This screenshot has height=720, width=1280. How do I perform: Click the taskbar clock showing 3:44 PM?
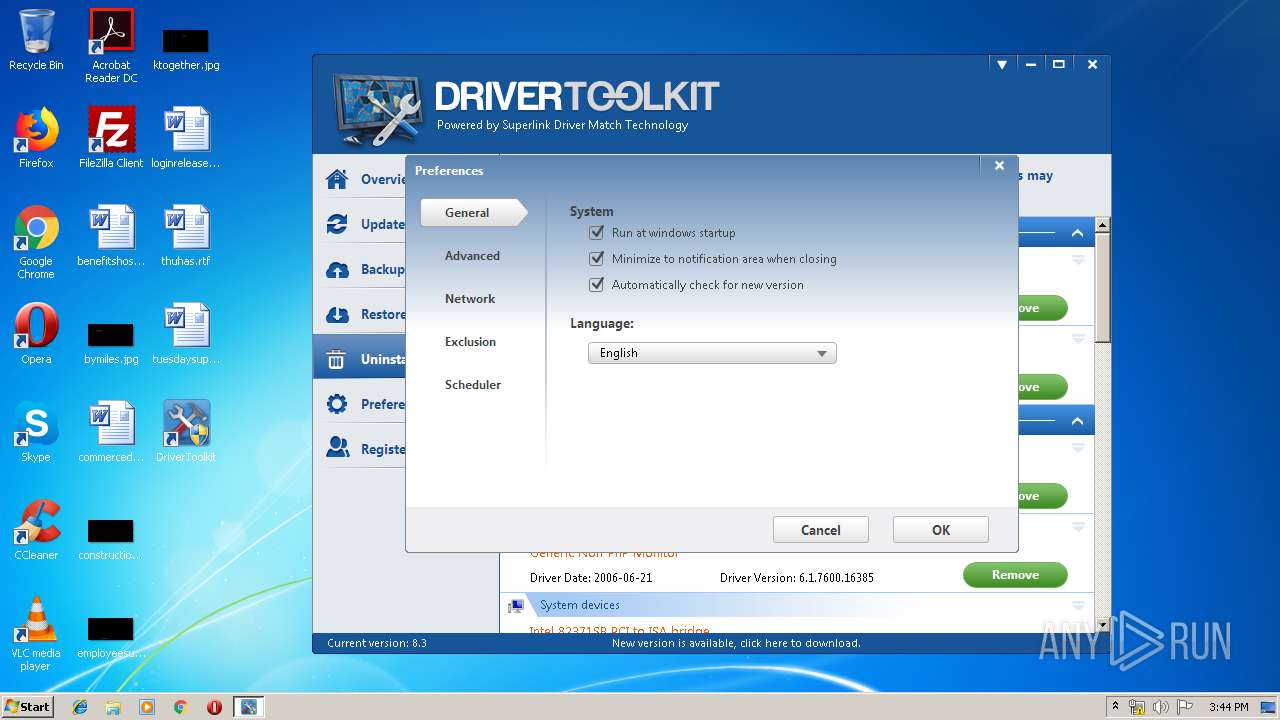point(1228,707)
